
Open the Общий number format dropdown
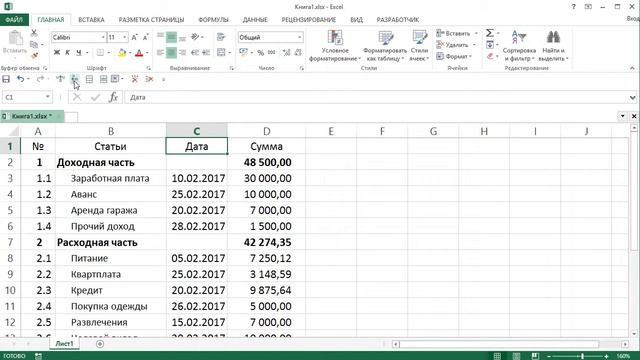[300, 37]
